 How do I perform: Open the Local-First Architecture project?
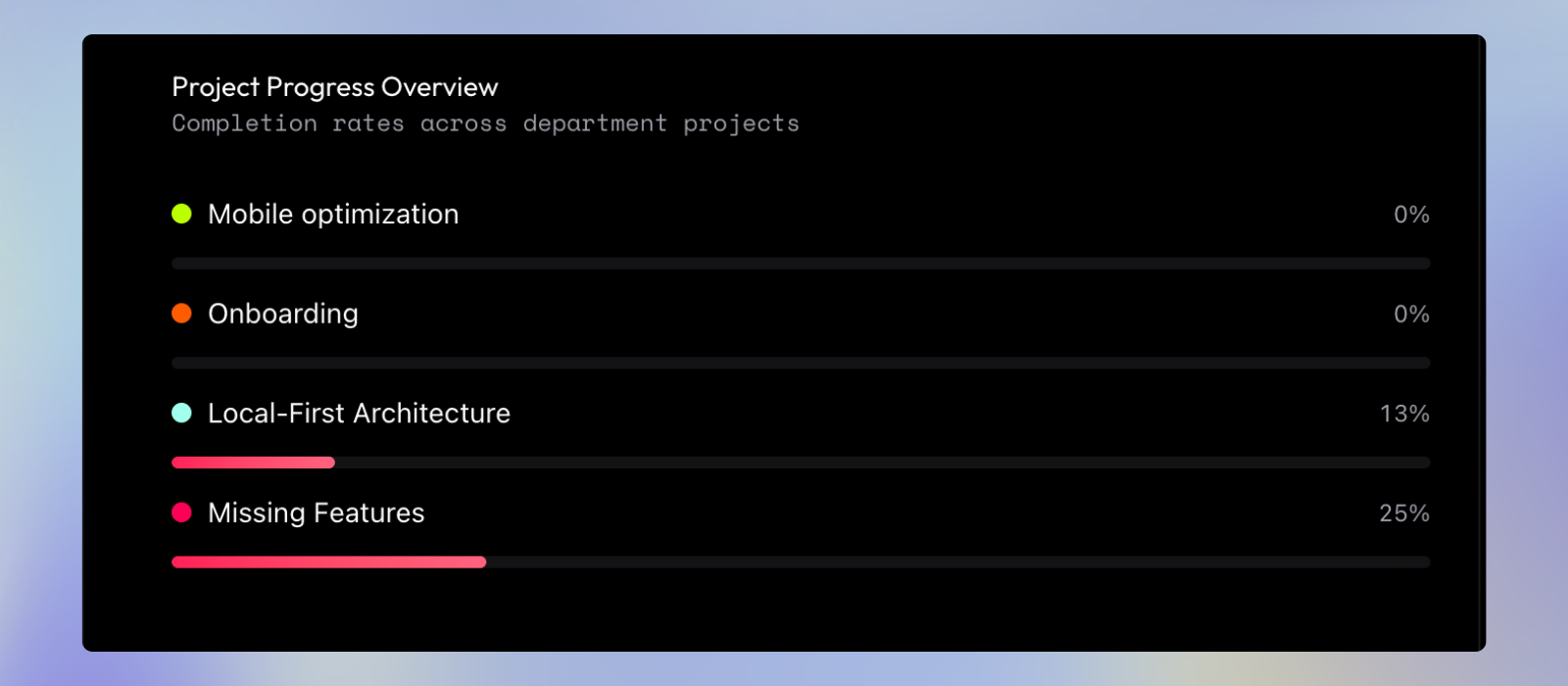359,414
